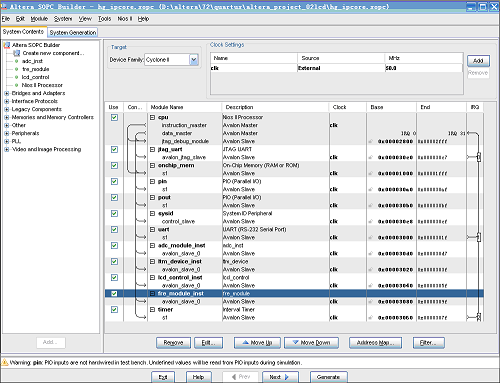Click Add button in Clock Settings
The height and width of the screenshot is (383, 500).
tap(478, 61)
